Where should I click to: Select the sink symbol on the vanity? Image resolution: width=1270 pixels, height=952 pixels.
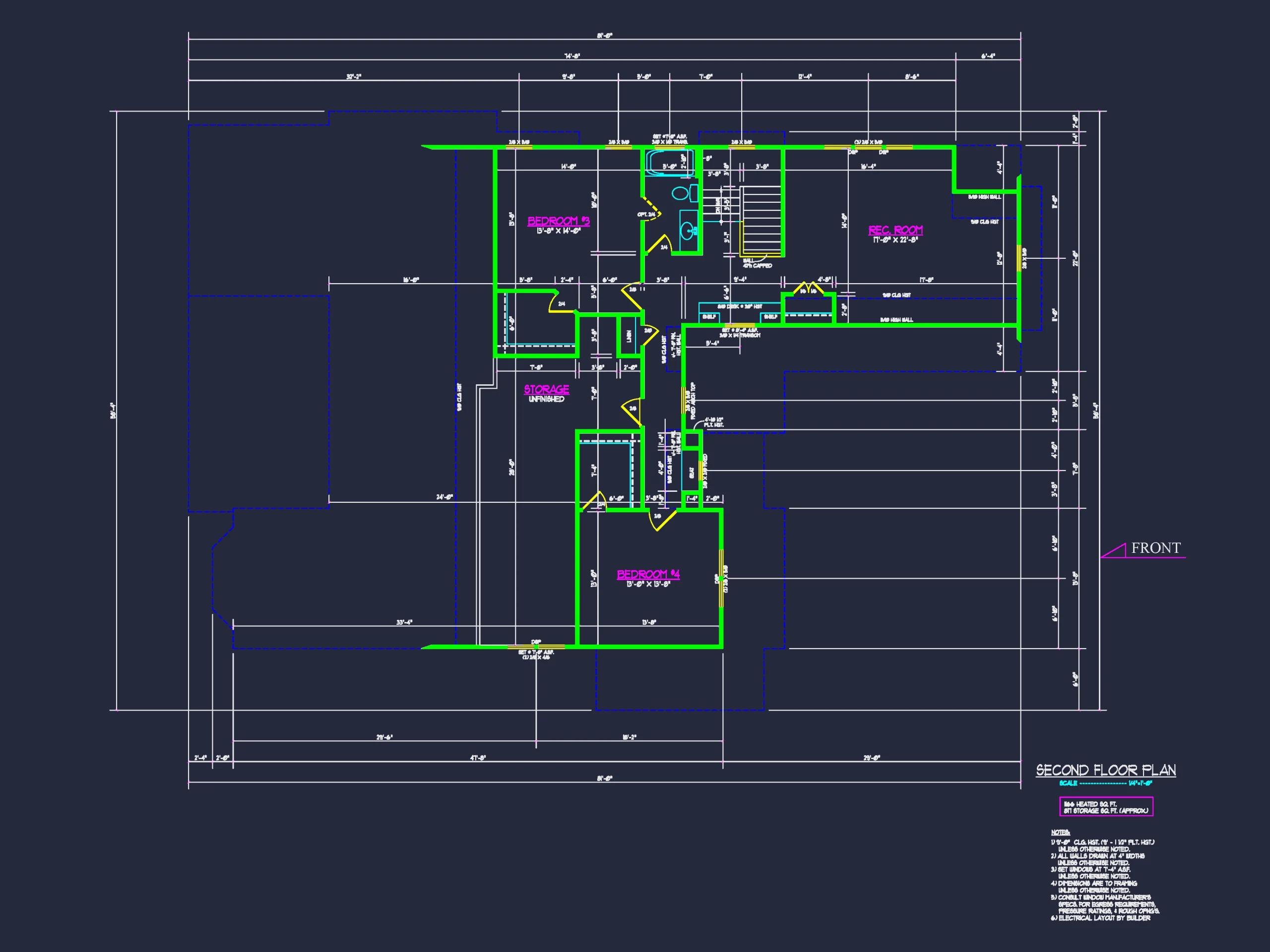[689, 231]
